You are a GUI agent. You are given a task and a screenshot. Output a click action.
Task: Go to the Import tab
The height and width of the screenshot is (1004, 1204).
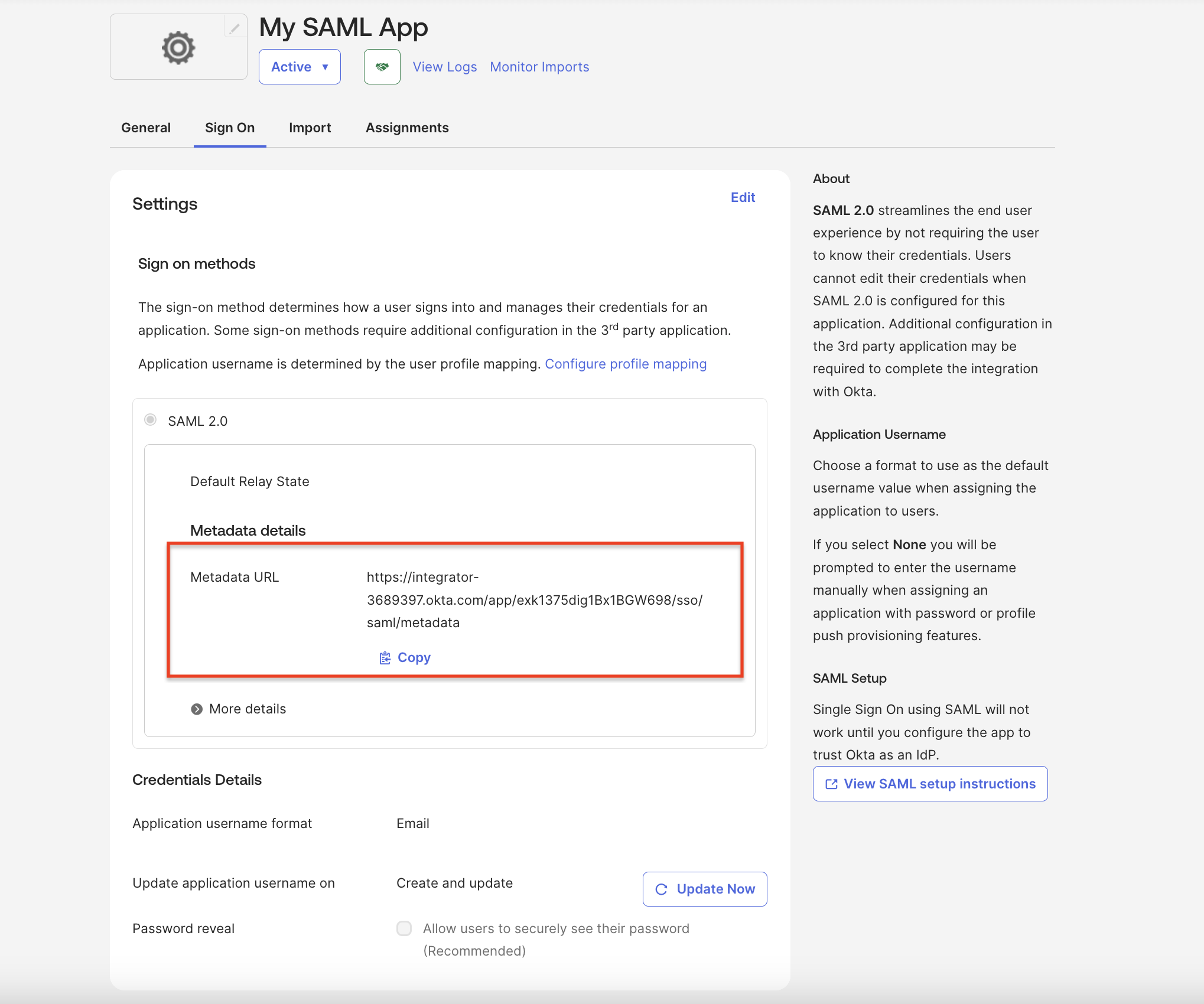click(310, 128)
